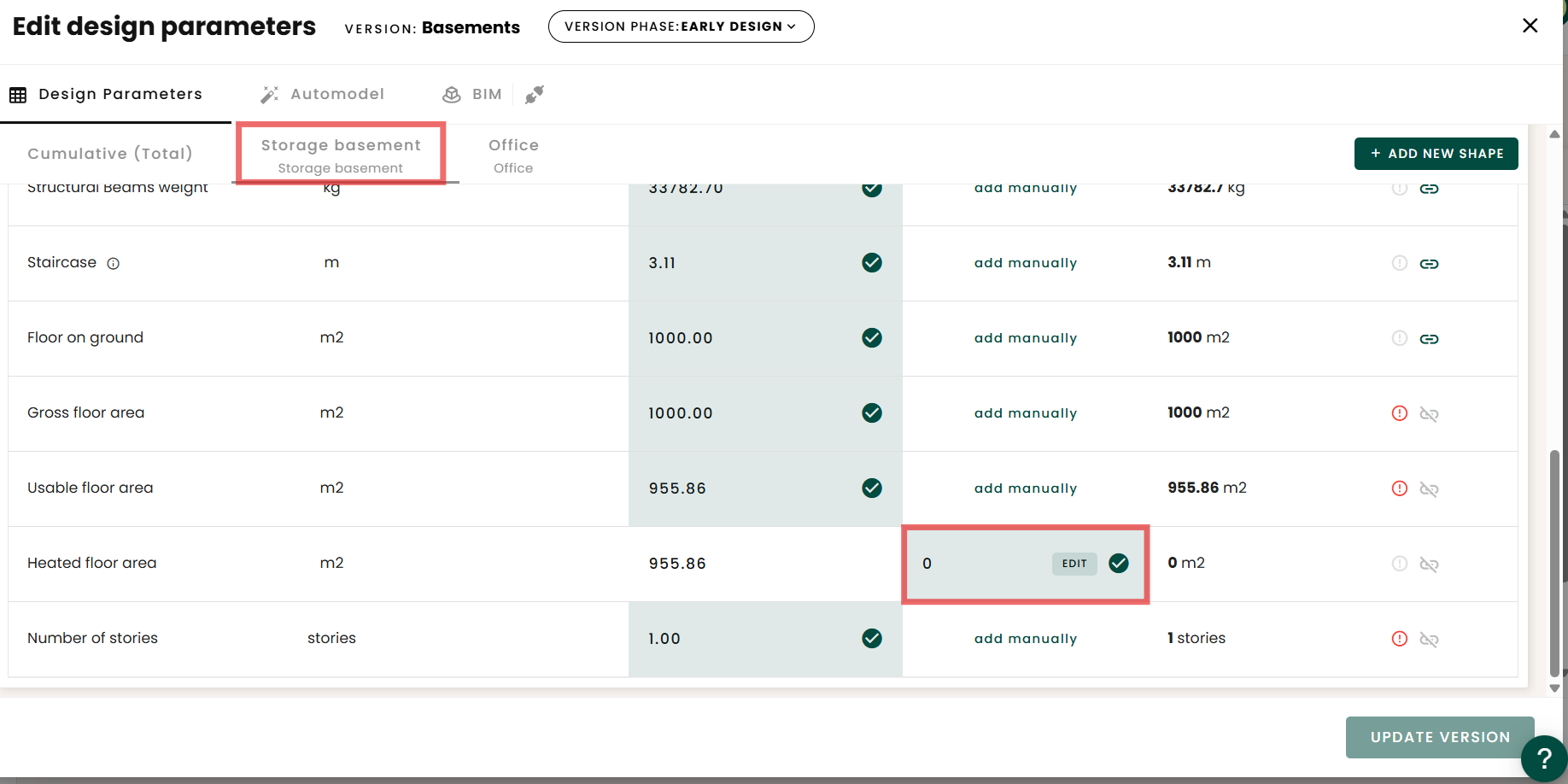Click the grey alert icon in Heated floor area row
The width and height of the screenshot is (1568, 784).
(1400, 564)
